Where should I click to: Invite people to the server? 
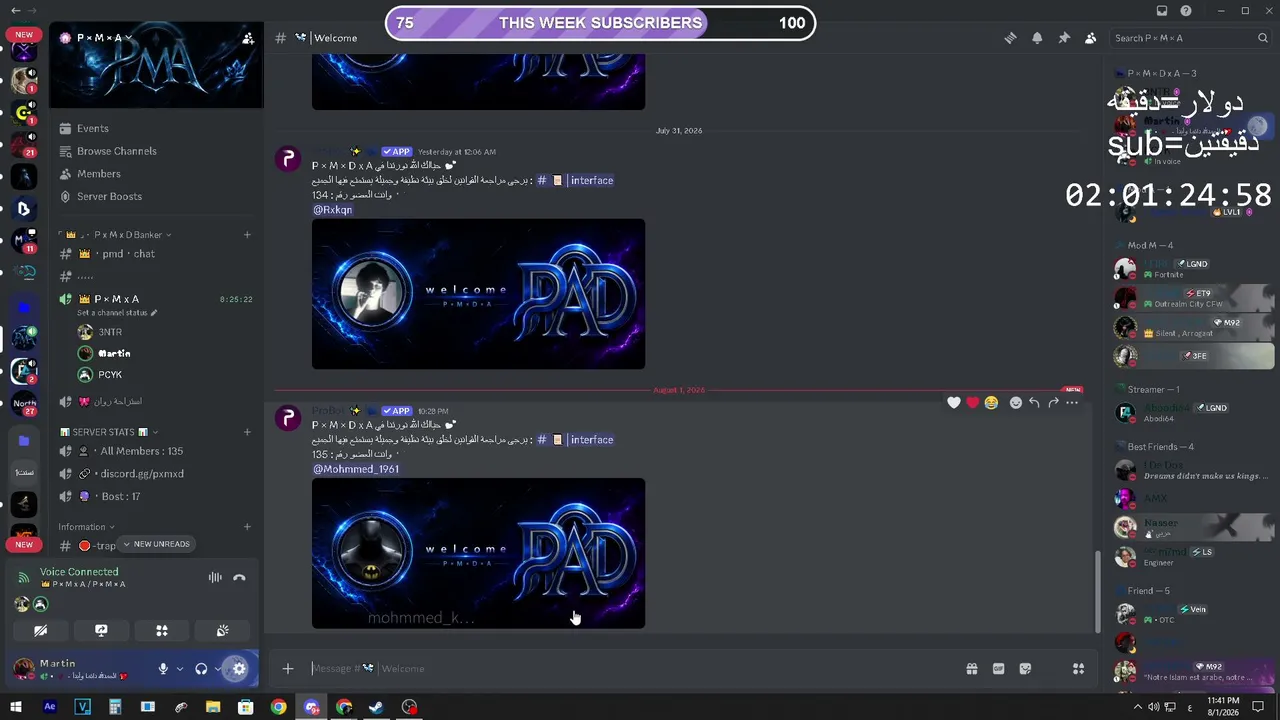coord(247,38)
